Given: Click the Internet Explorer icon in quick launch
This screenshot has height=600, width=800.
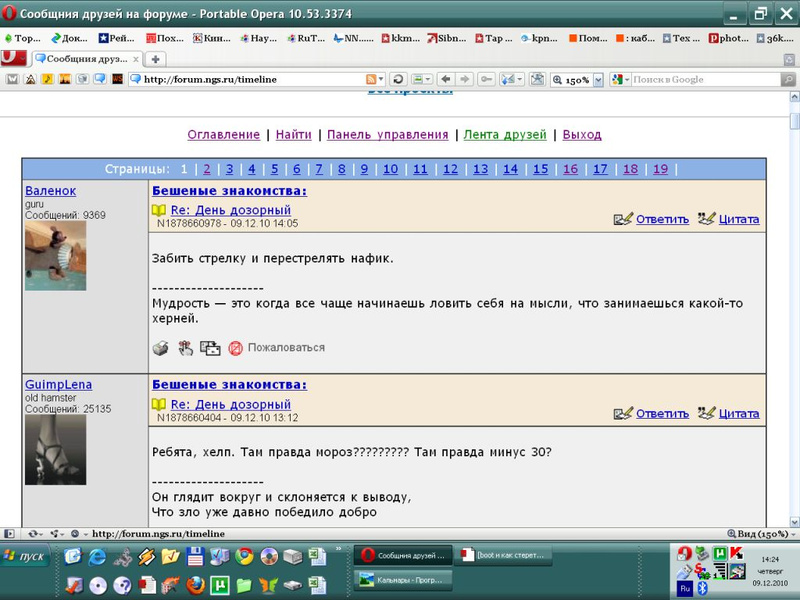Looking at the screenshot, I should 97,556.
